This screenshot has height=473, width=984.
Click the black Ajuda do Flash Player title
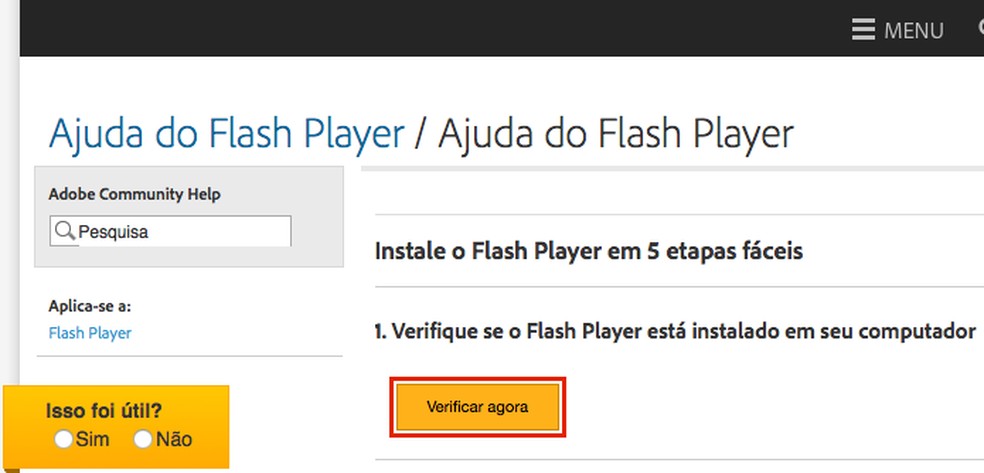click(616, 133)
